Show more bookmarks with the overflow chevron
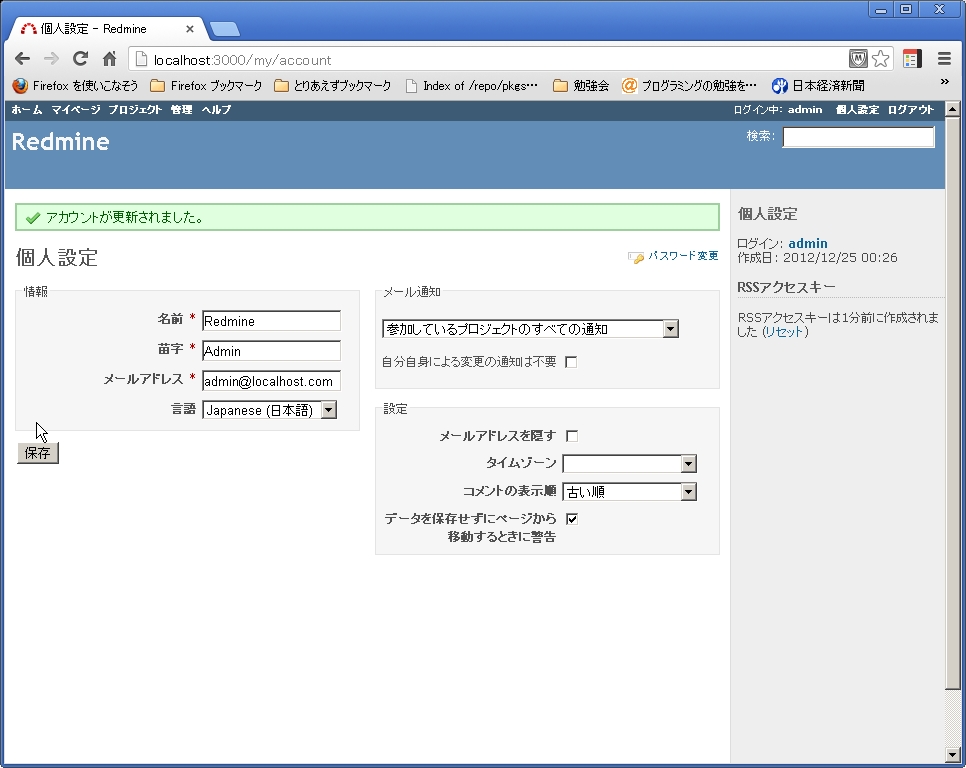The width and height of the screenshot is (966, 768). click(944, 82)
